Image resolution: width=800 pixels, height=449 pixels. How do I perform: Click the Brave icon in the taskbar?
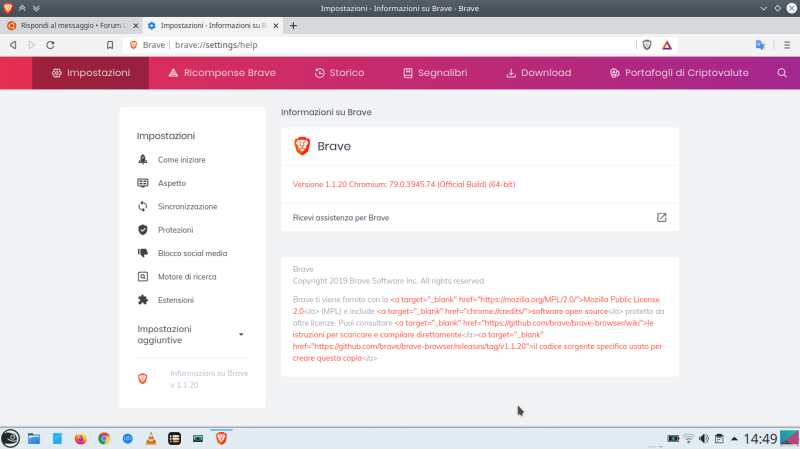point(221,438)
